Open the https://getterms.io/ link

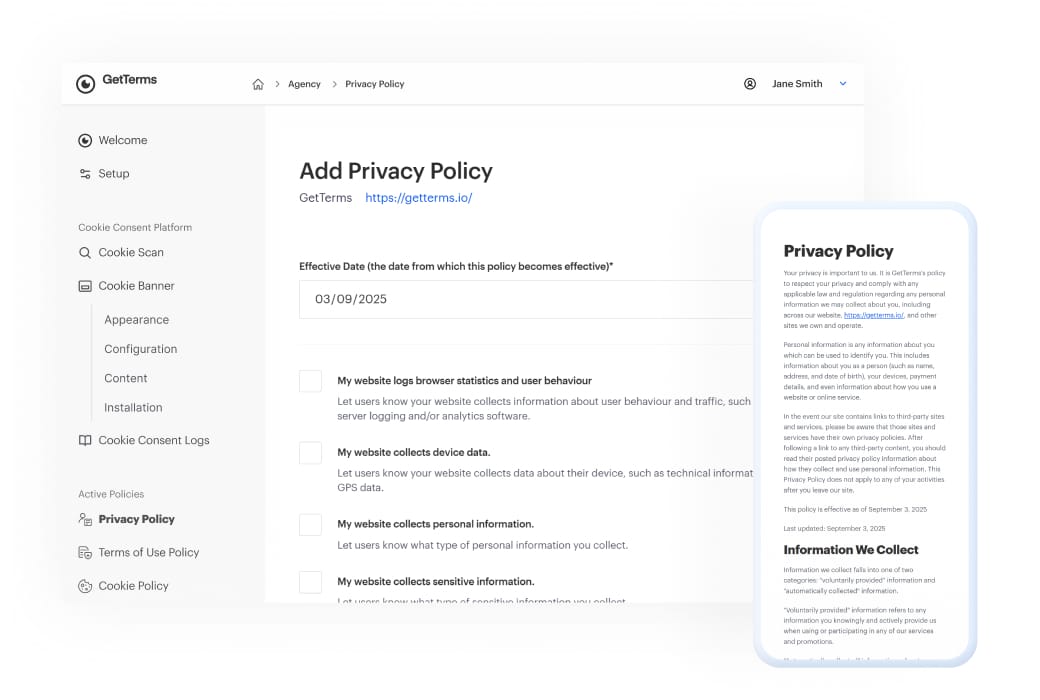pos(419,197)
